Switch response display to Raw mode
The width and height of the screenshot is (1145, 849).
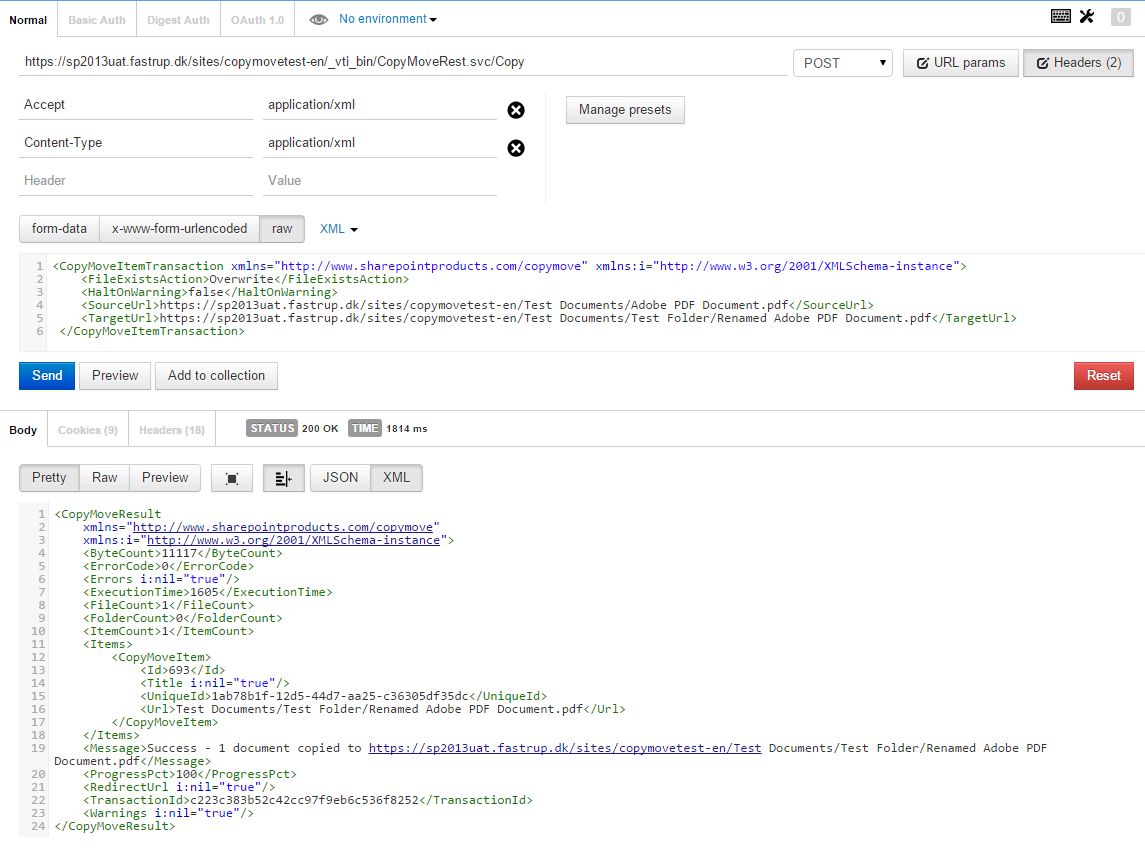pyautogui.click(x=104, y=478)
